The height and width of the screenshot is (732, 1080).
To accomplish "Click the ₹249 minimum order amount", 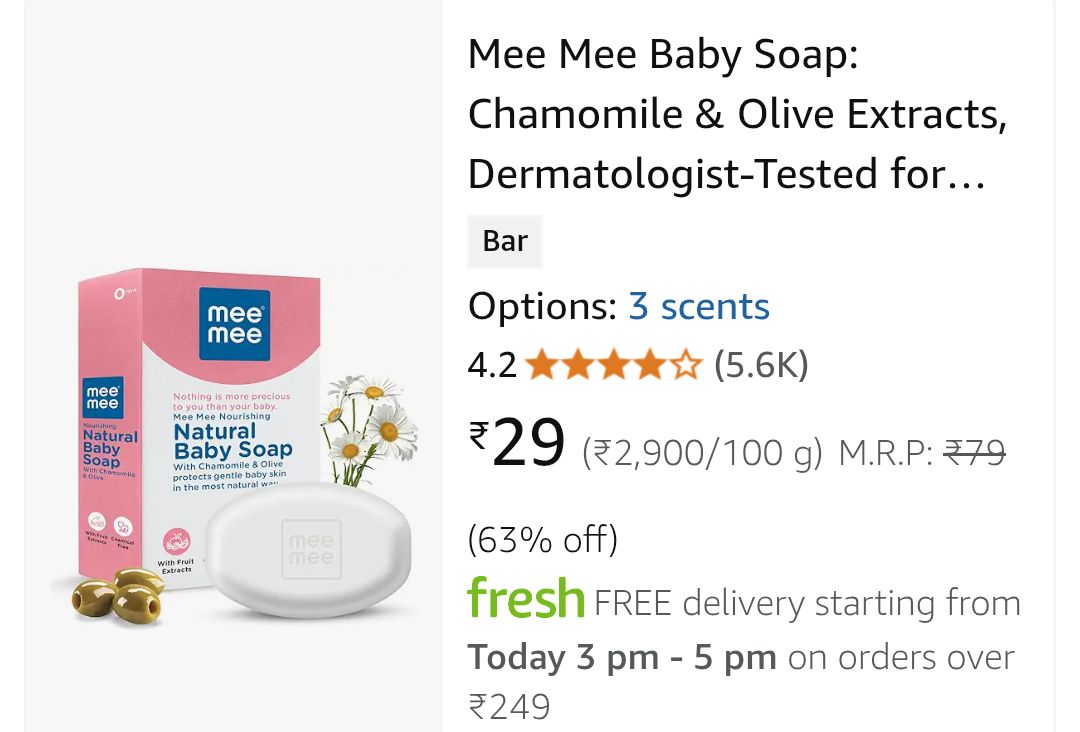I will click(509, 707).
